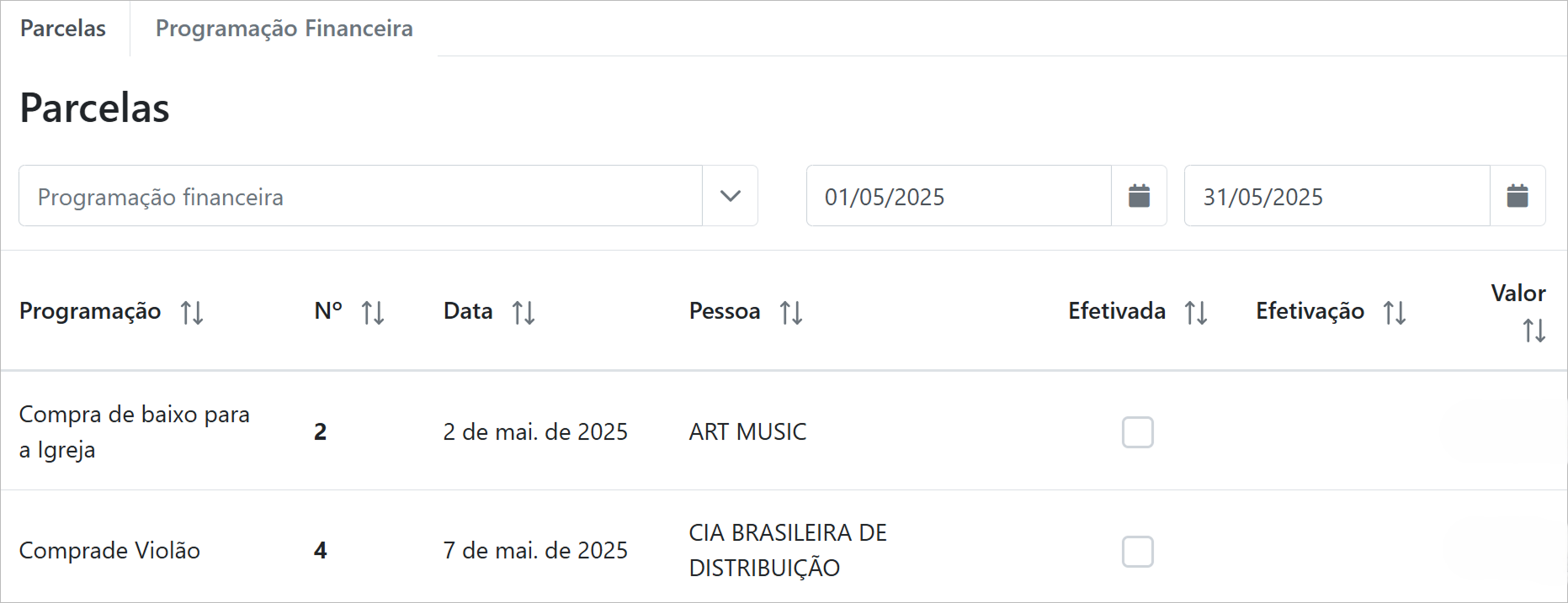Open calendar for start date 01/05/2025

[x=1139, y=196]
